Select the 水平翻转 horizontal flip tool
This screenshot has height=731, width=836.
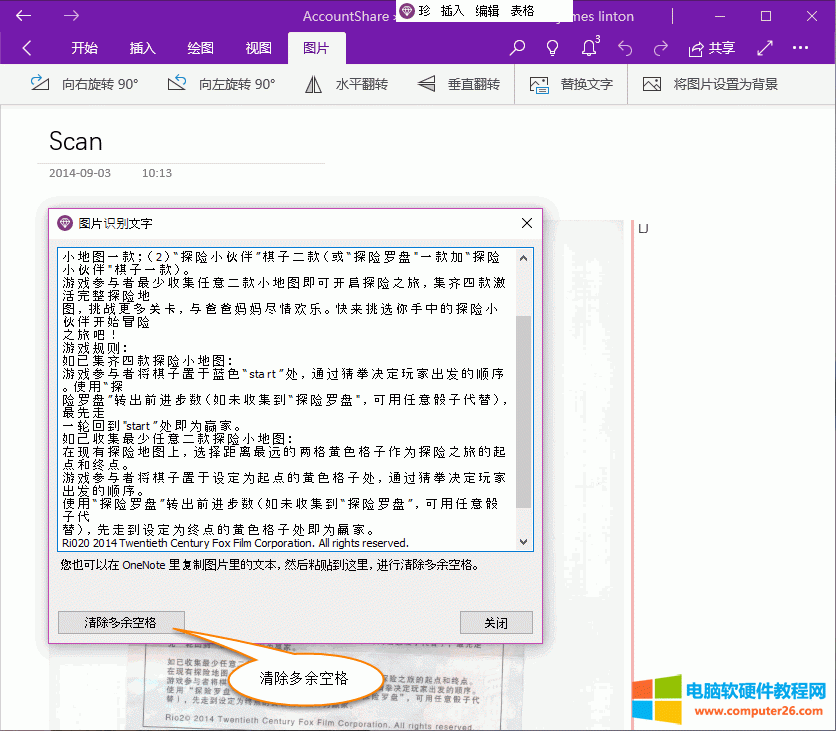click(x=312, y=84)
